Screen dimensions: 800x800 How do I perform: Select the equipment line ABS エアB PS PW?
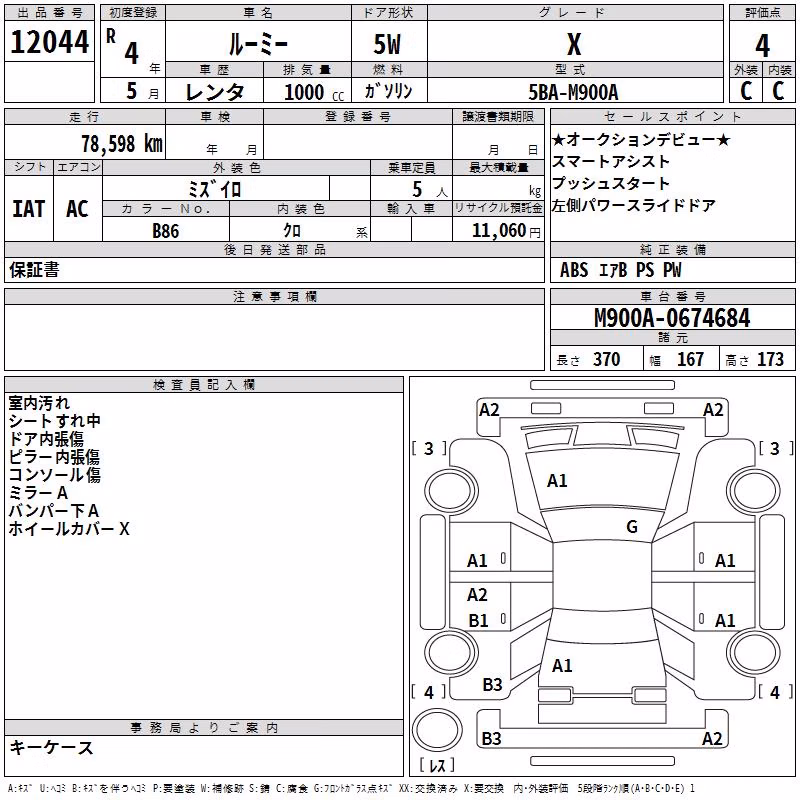(620, 270)
